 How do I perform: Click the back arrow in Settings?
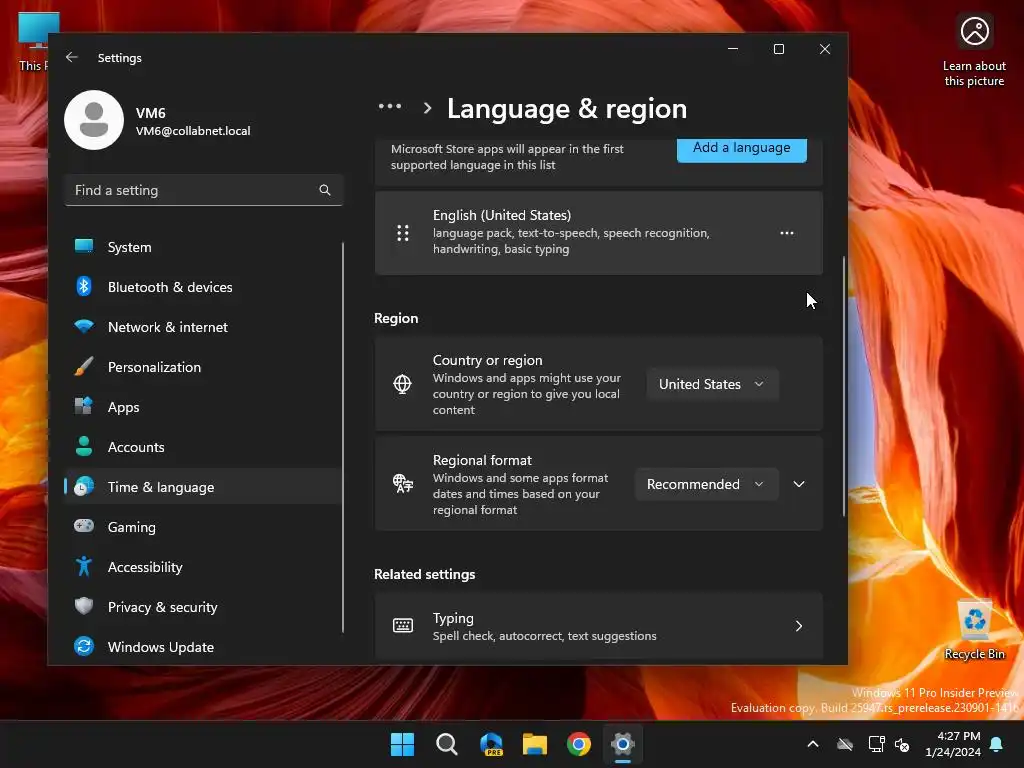click(x=72, y=57)
